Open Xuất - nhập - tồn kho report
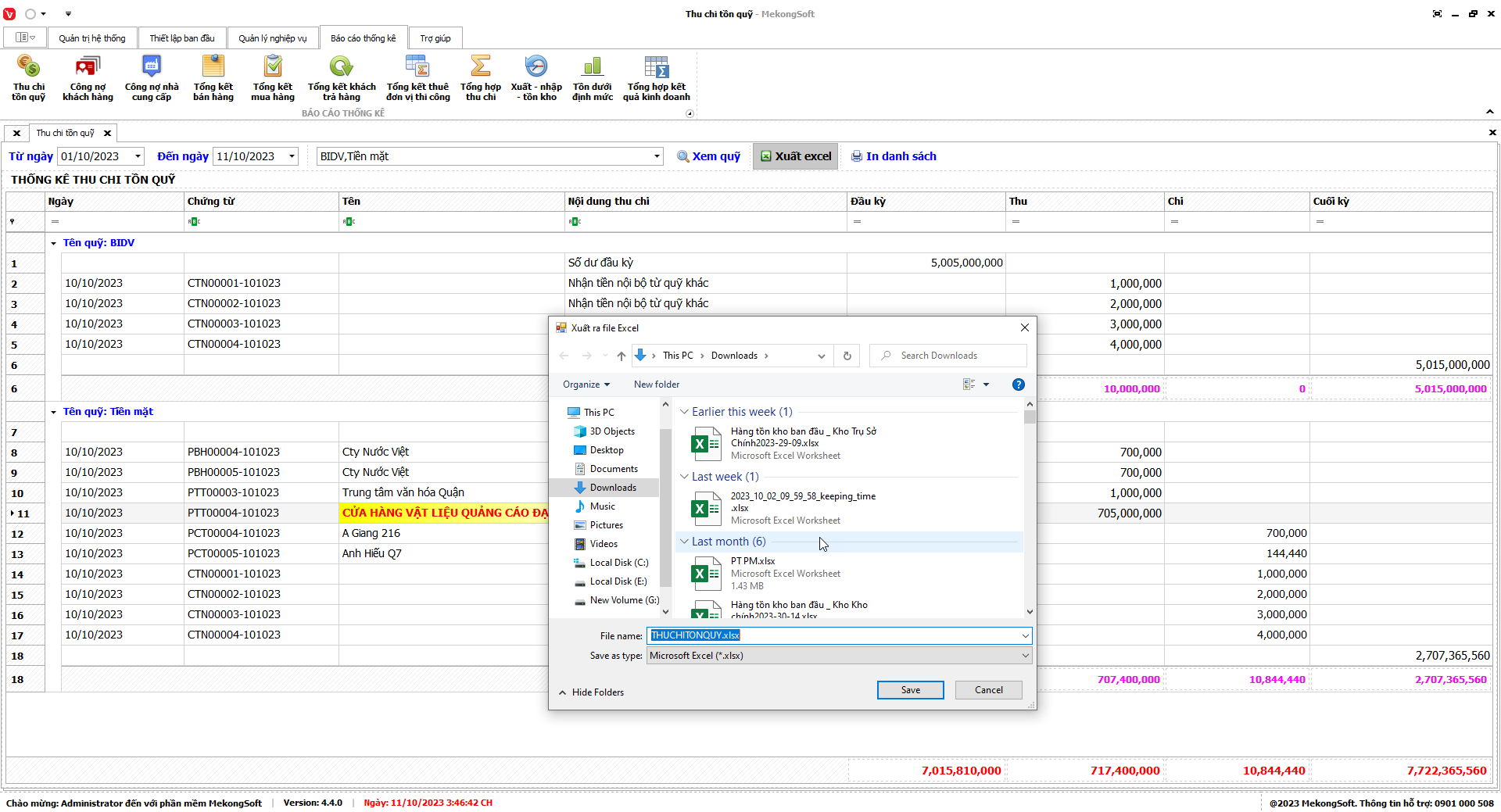The width and height of the screenshot is (1501, 812). [536, 77]
